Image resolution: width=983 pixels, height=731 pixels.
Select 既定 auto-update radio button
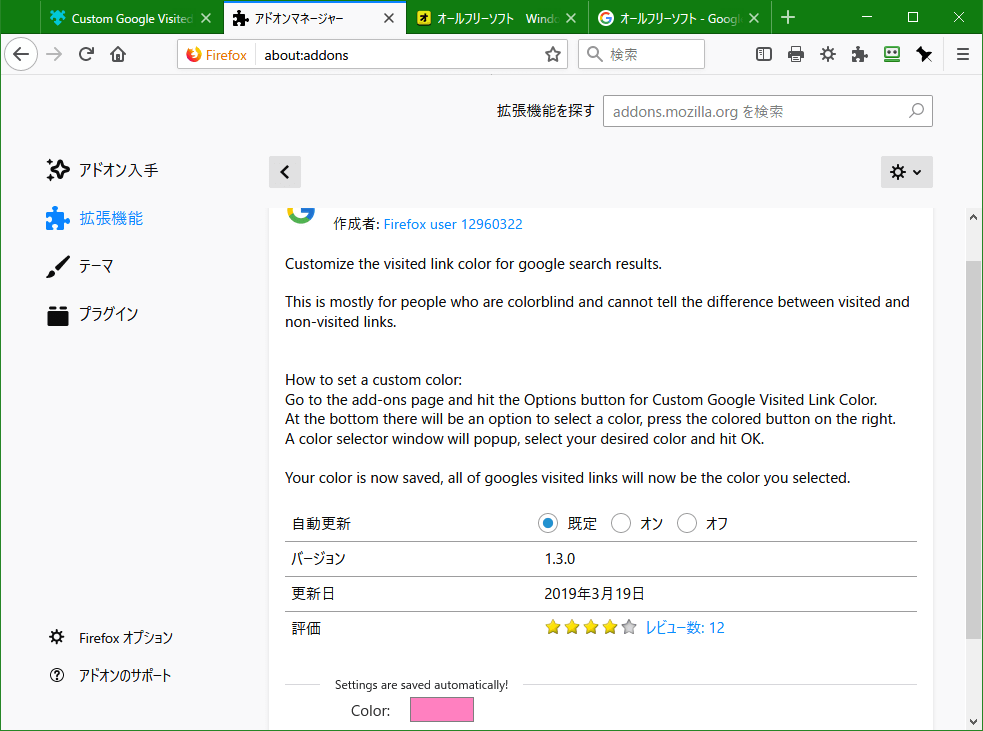click(x=547, y=523)
